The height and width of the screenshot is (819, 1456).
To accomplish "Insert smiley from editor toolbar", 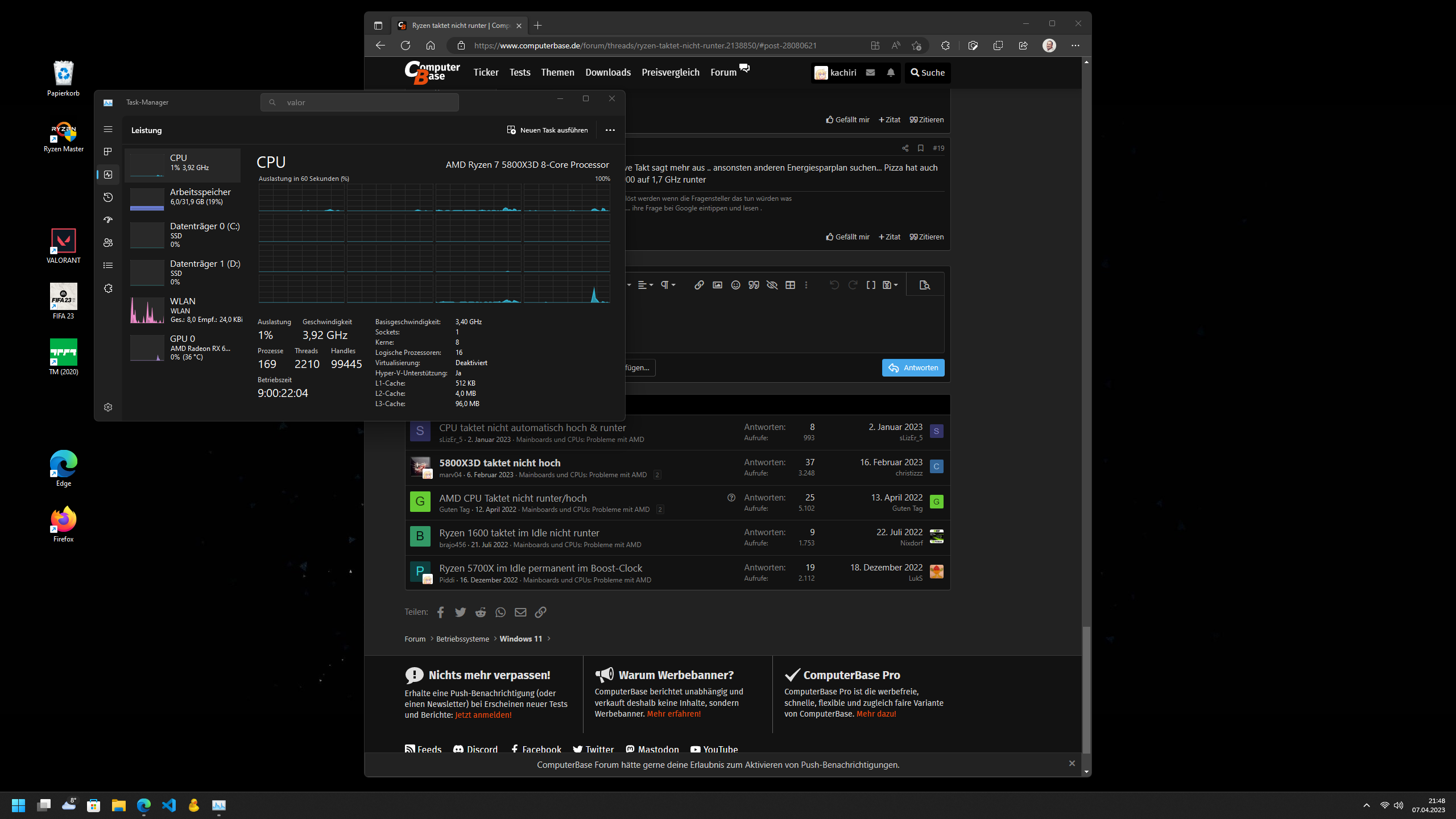I will (735, 285).
